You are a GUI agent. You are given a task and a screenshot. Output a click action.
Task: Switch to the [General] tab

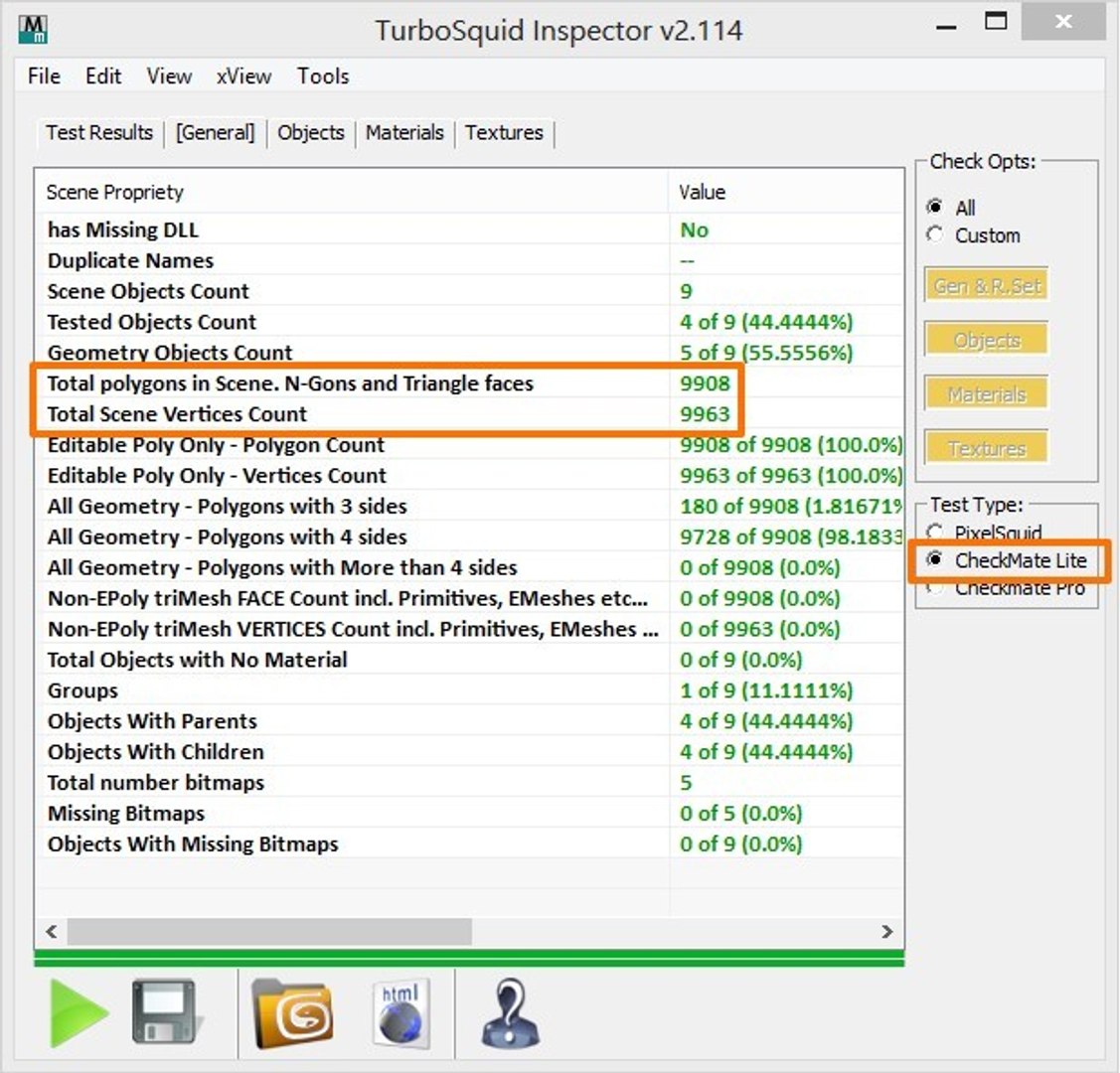(x=215, y=133)
